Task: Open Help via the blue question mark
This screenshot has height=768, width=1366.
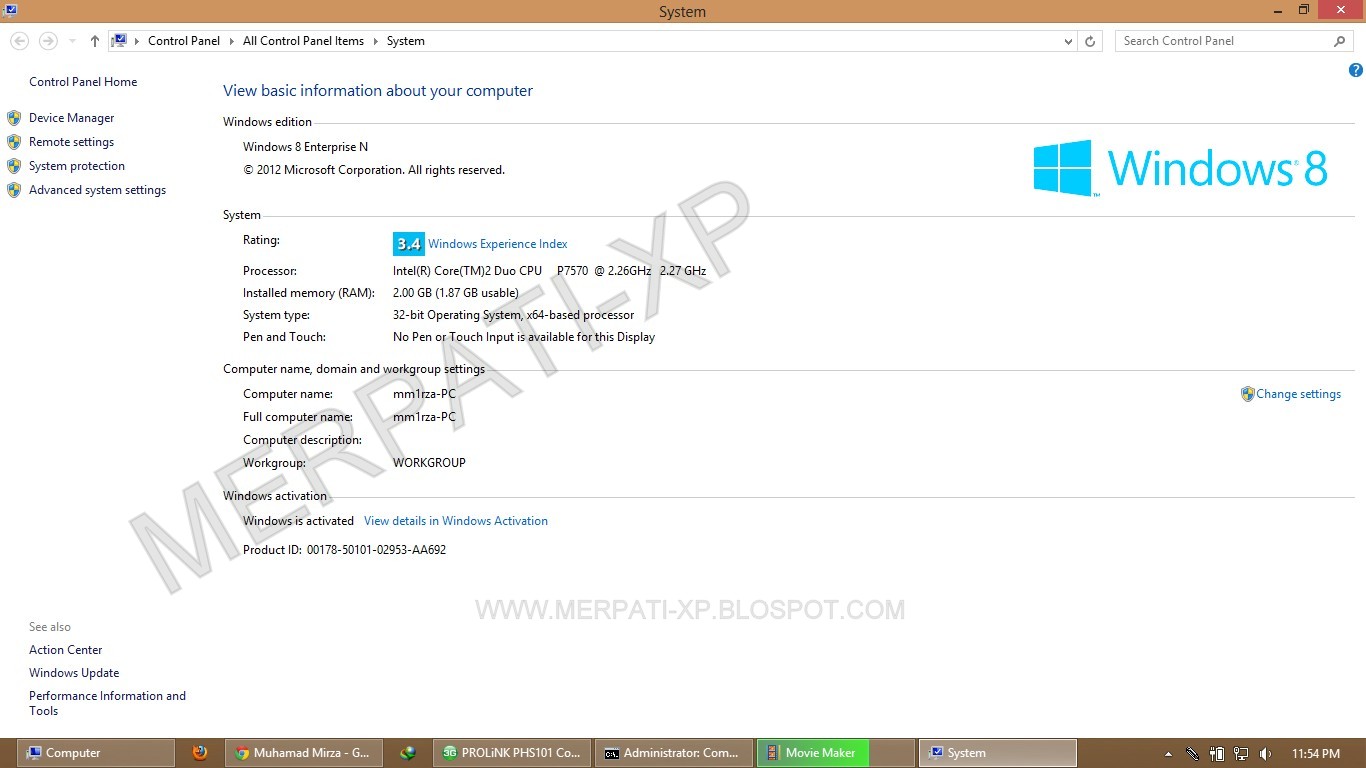Action: click(1356, 70)
